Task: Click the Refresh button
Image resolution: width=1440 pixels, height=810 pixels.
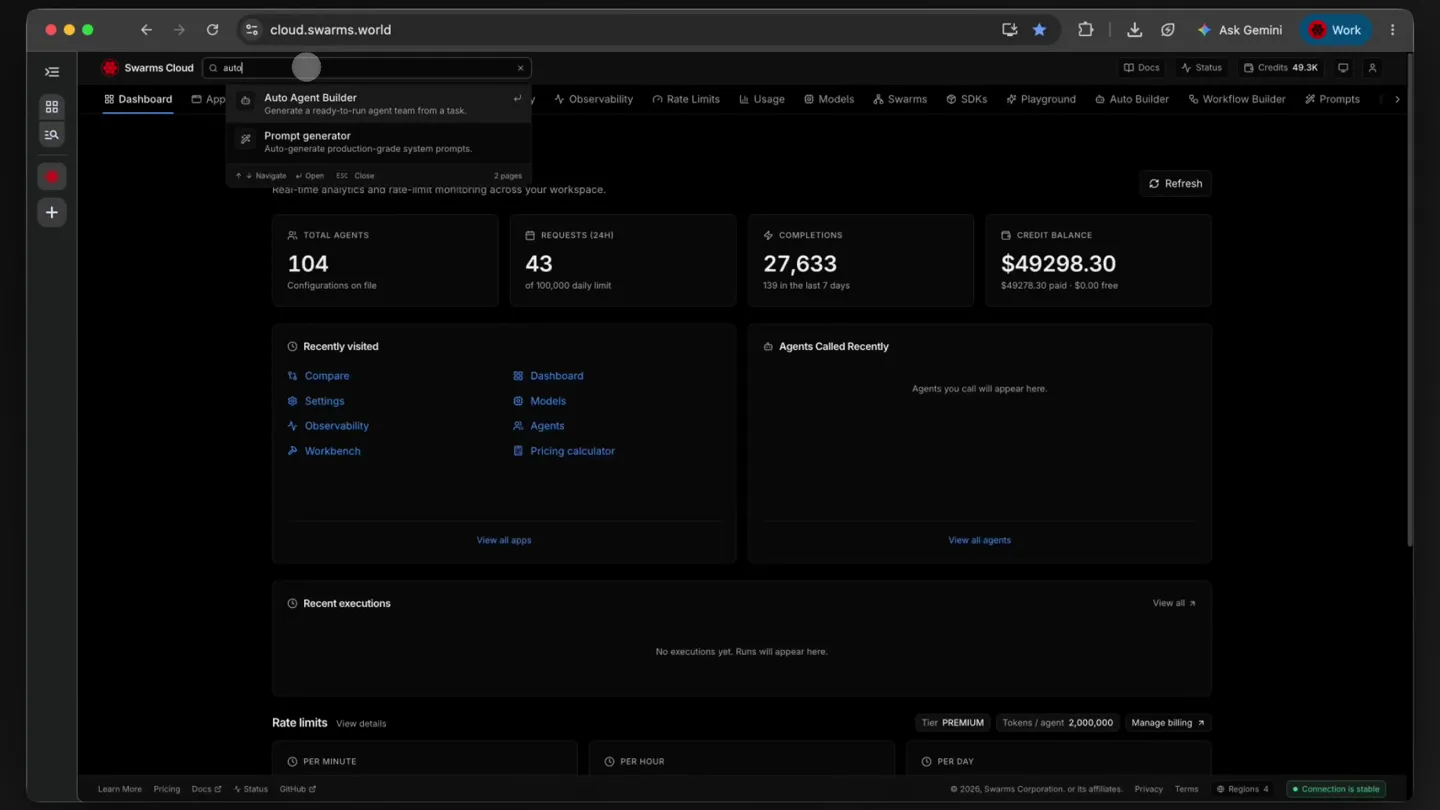Action: click(1175, 183)
